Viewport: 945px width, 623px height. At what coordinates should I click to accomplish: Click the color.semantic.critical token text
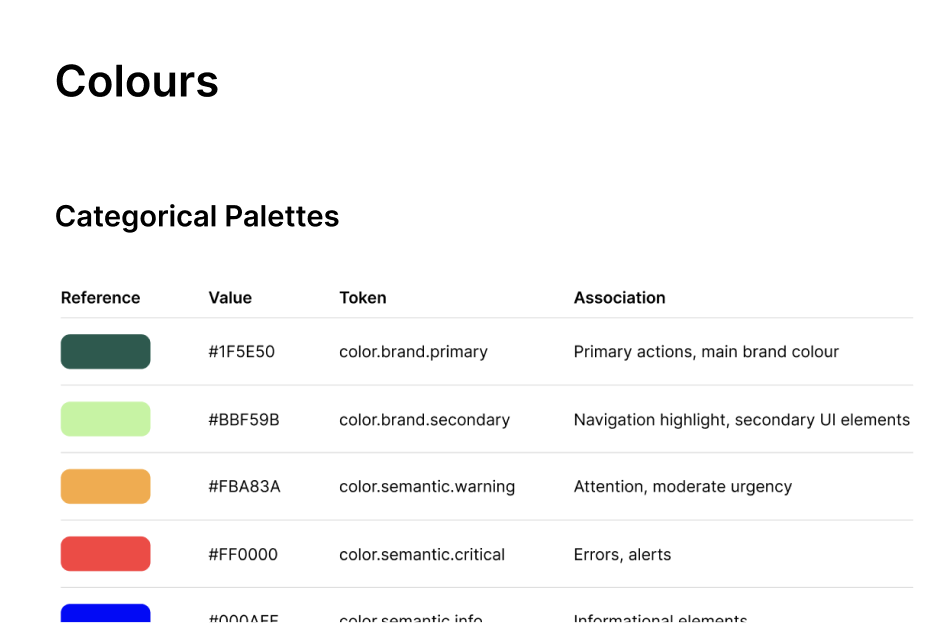coord(422,555)
